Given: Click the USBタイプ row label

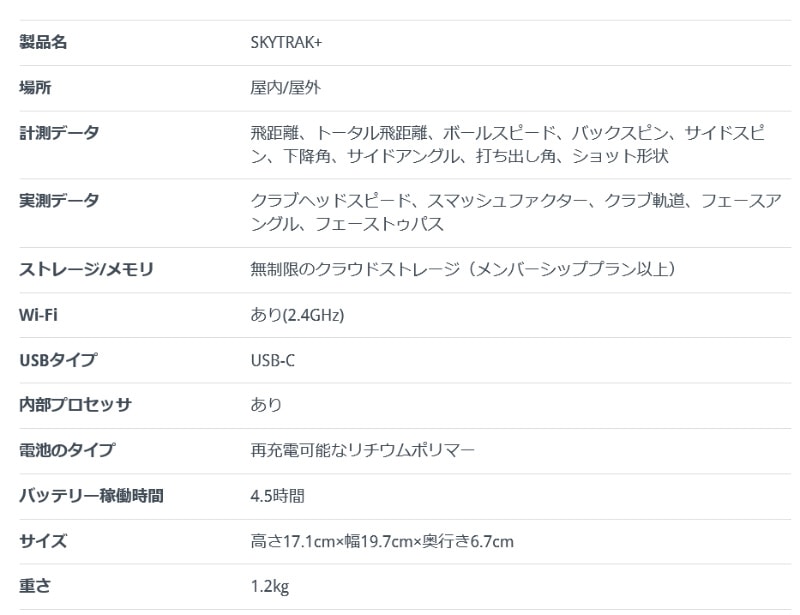Looking at the screenshot, I should 58,360.
